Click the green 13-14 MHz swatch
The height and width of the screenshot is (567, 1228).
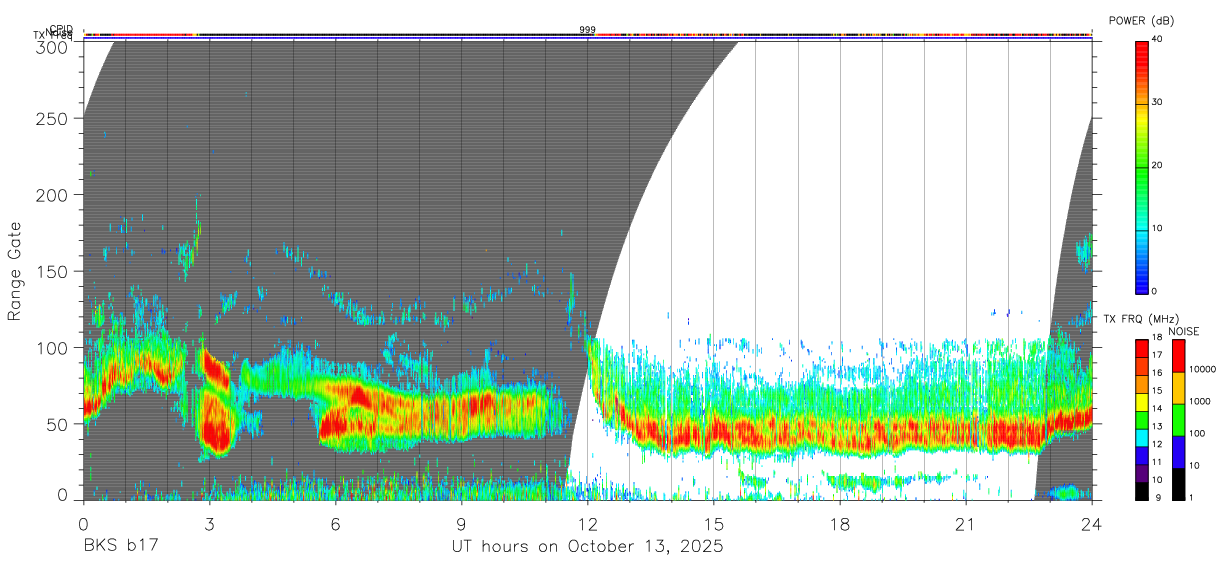tap(1141, 420)
